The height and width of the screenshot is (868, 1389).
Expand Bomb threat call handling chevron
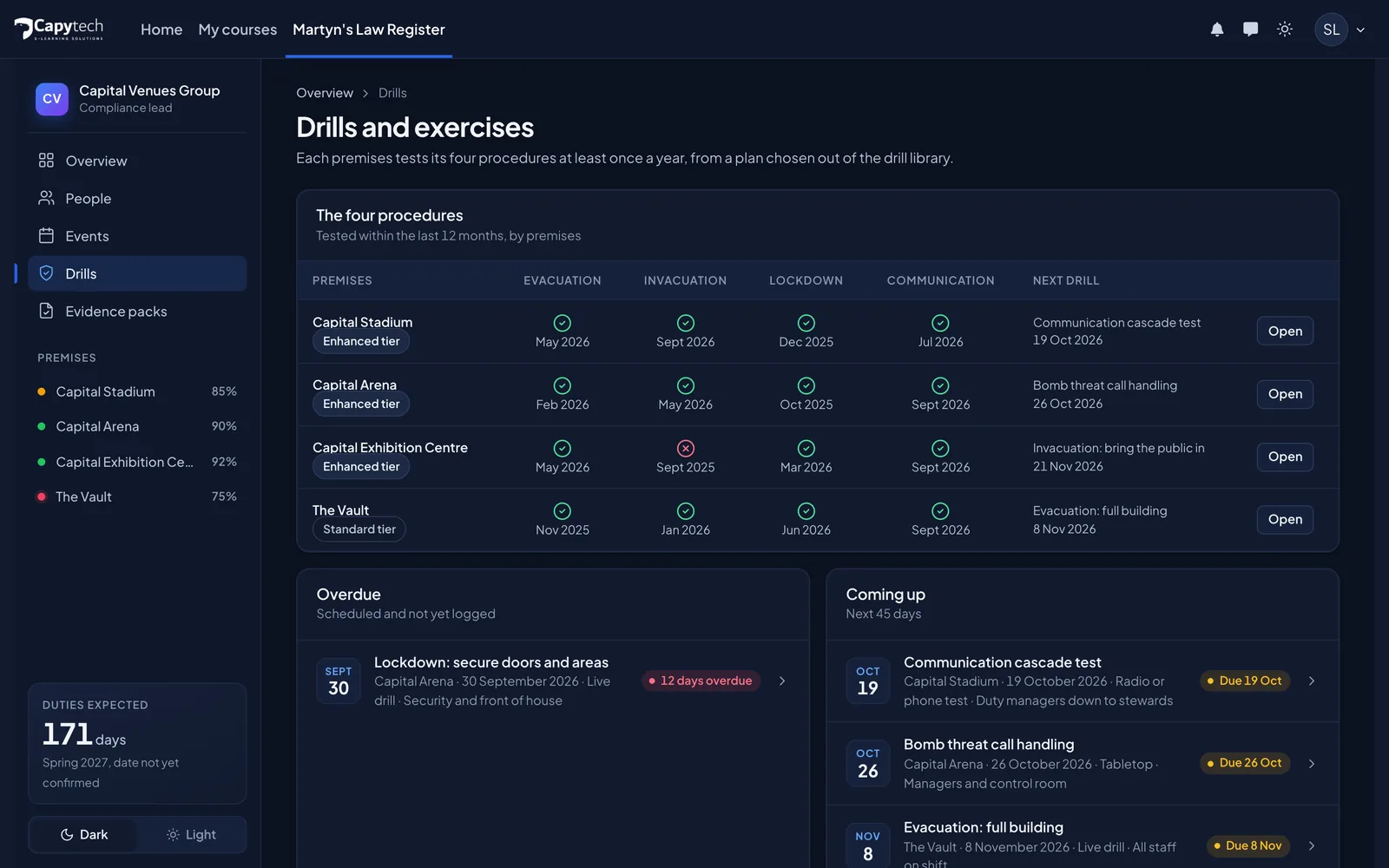point(1312,764)
